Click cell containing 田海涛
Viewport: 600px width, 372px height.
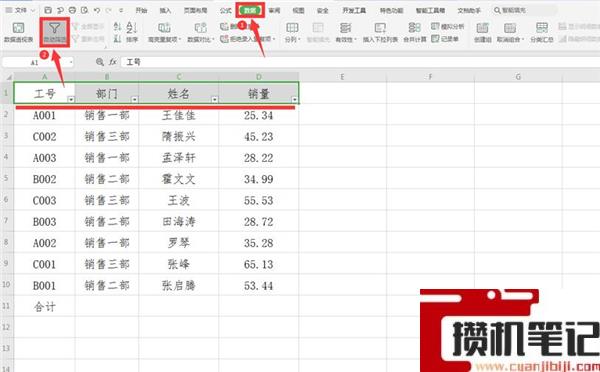point(178,222)
